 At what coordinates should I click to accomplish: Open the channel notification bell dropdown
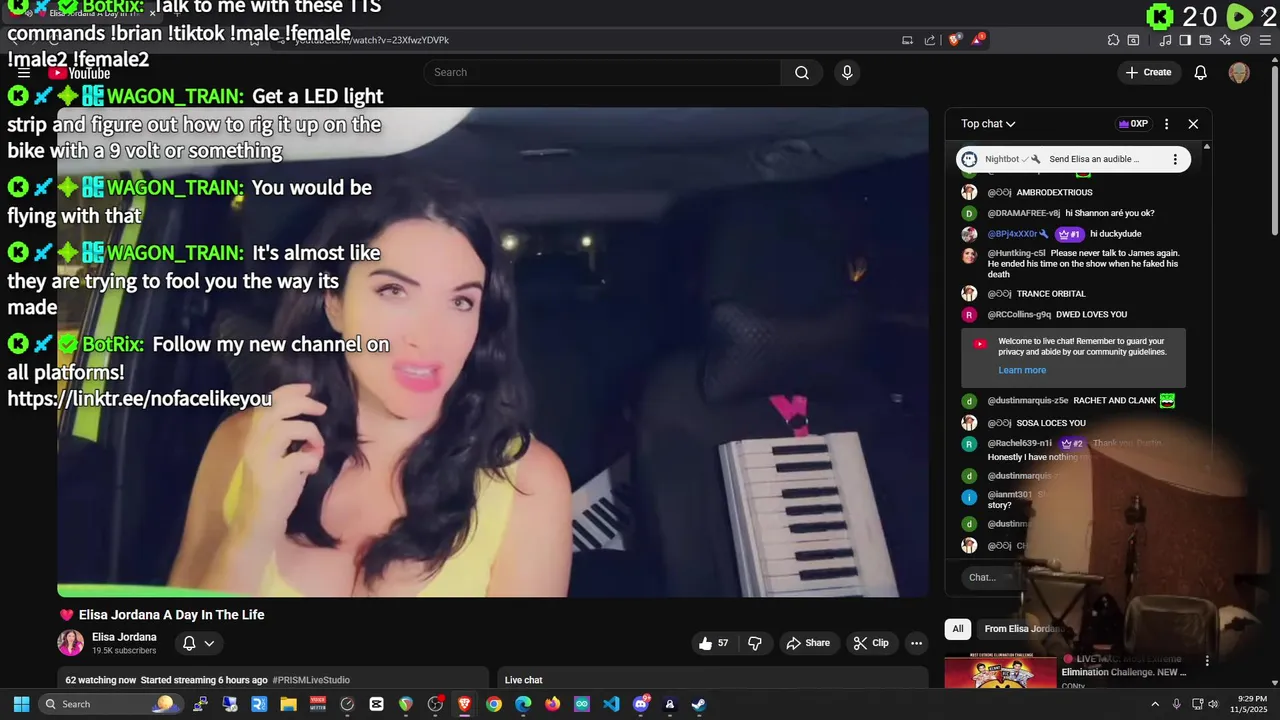tap(198, 643)
